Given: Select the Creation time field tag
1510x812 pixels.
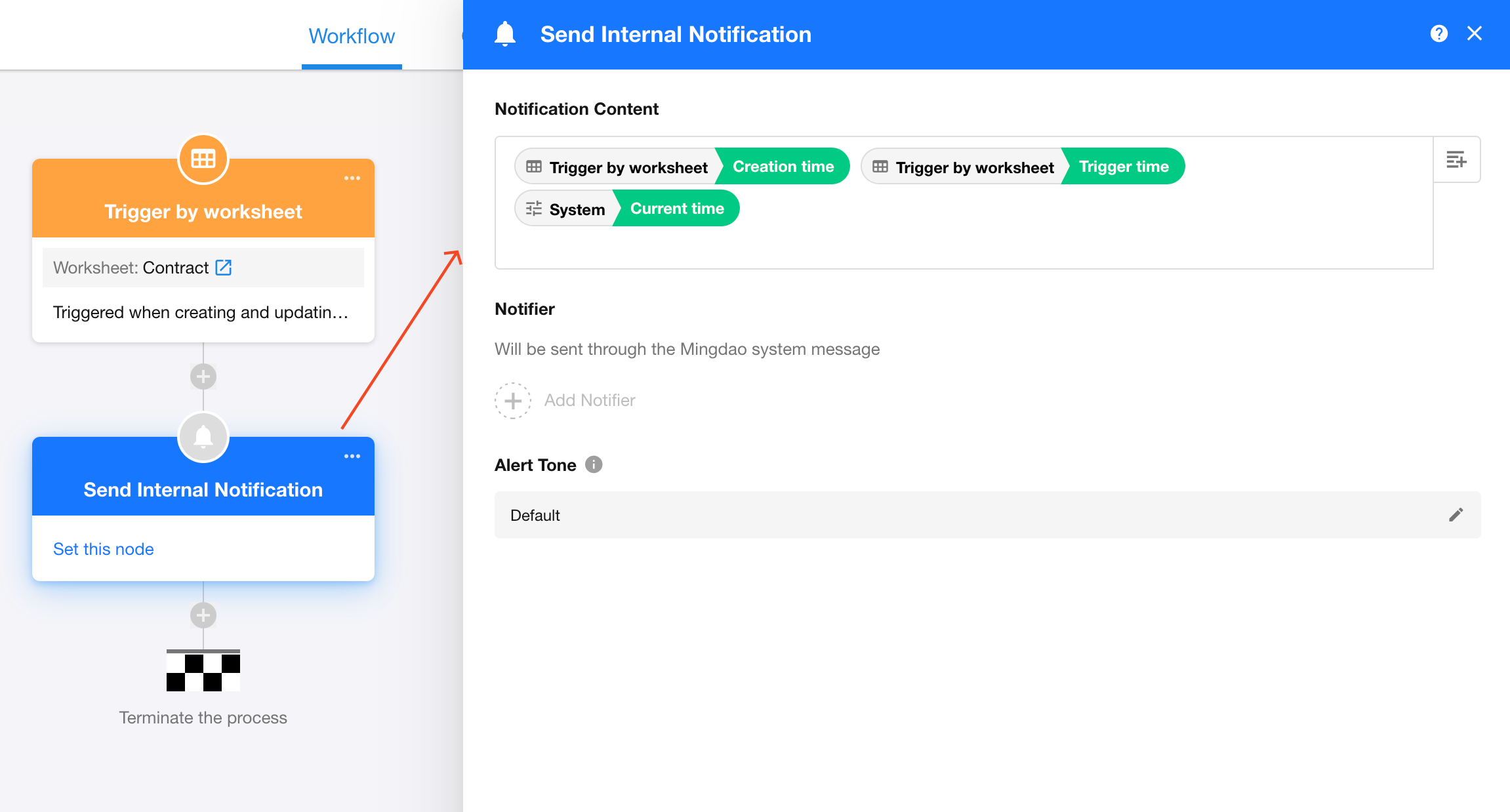Looking at the screenshot, I should coord(783,167).
